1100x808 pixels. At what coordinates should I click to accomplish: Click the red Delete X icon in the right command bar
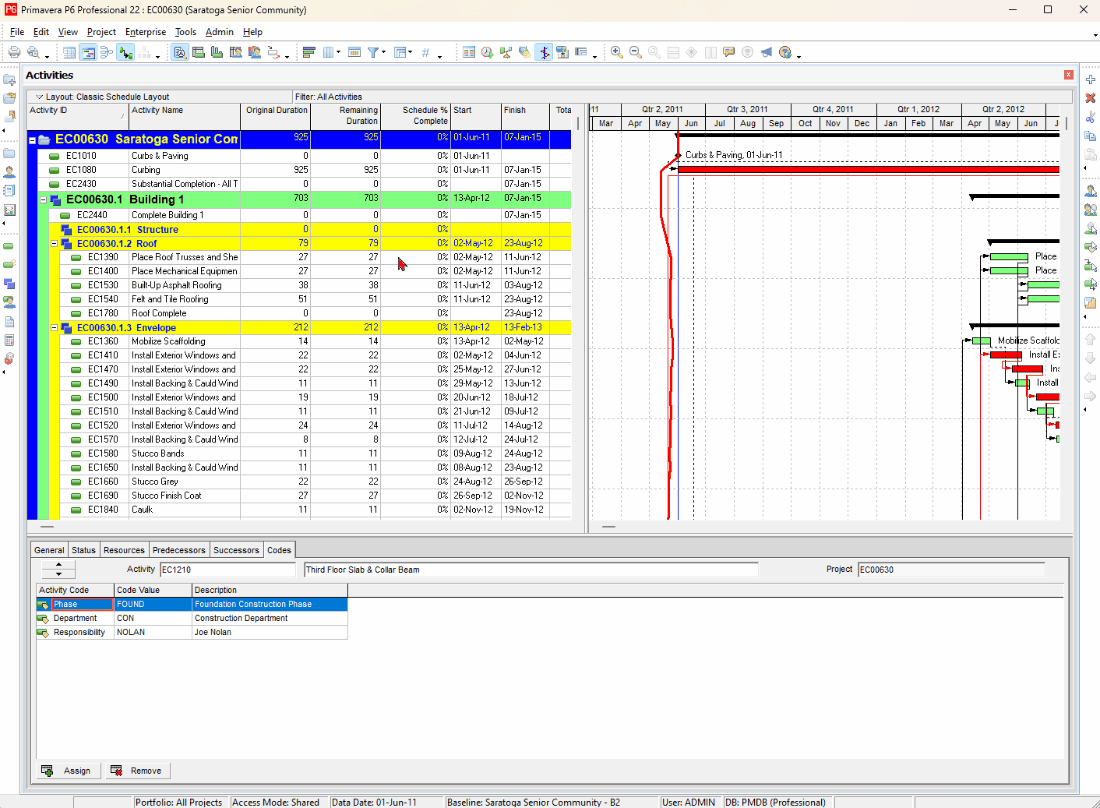click(x=1090, y=98)
